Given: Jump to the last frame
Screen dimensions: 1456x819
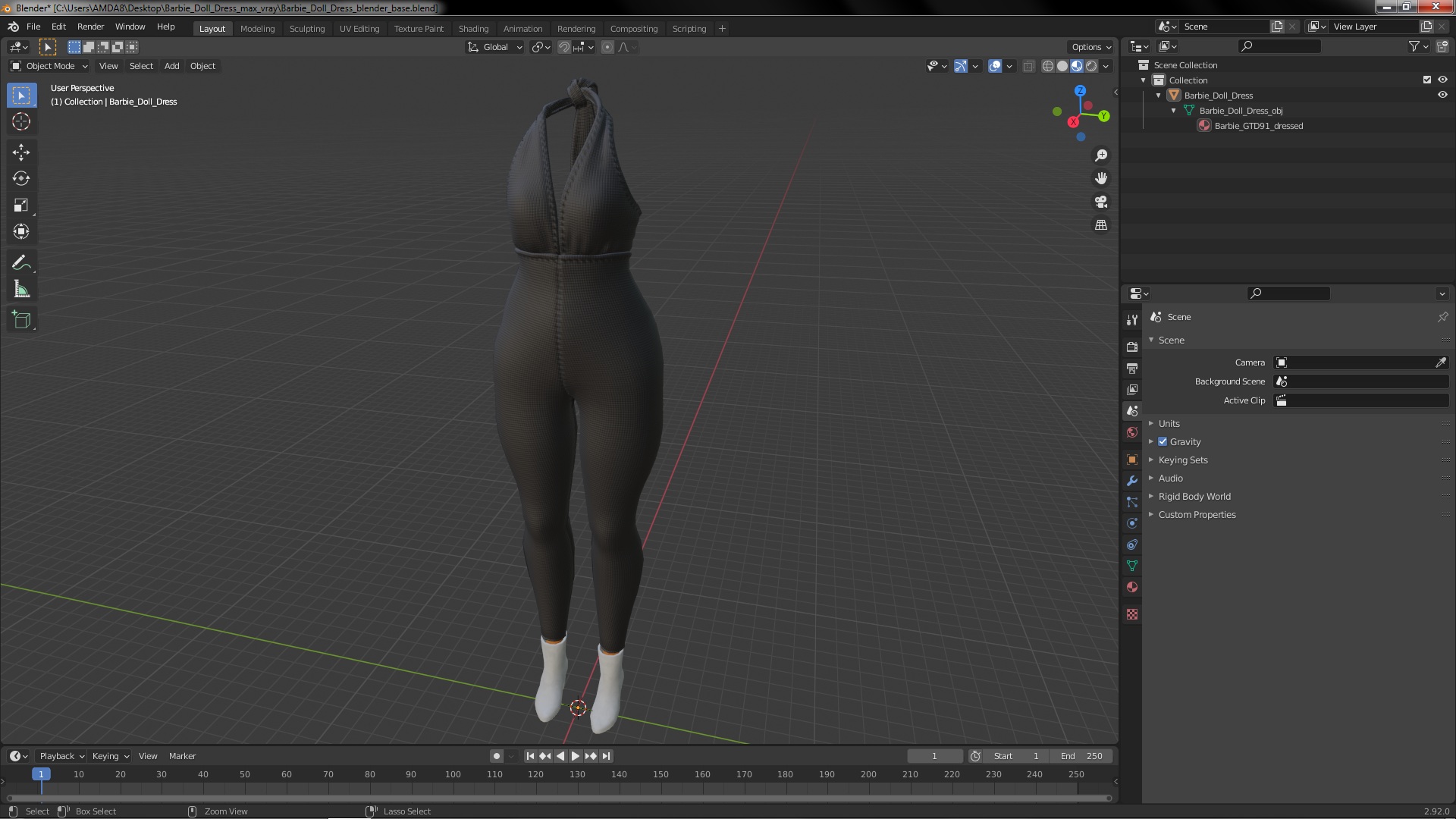Looking at the screenshot, I should pyautogui.click(x=606, y=756).
